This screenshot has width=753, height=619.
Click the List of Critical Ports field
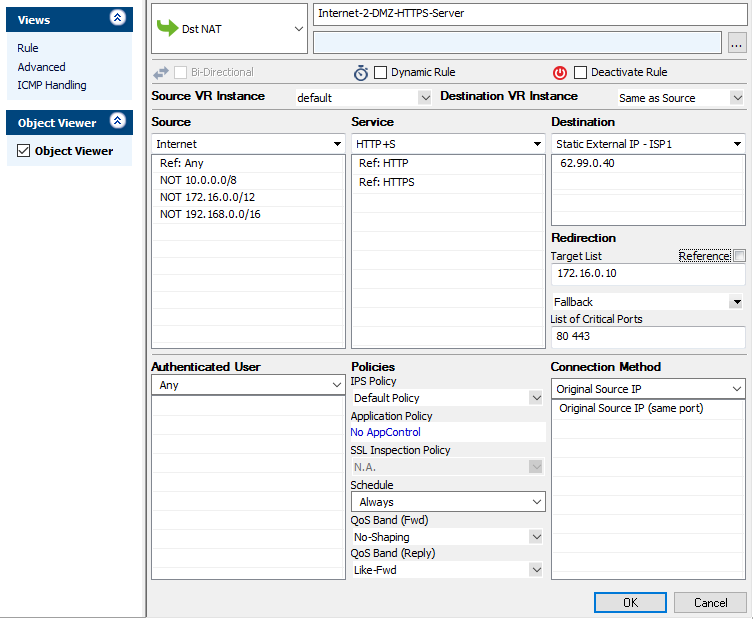click(648, 336)
